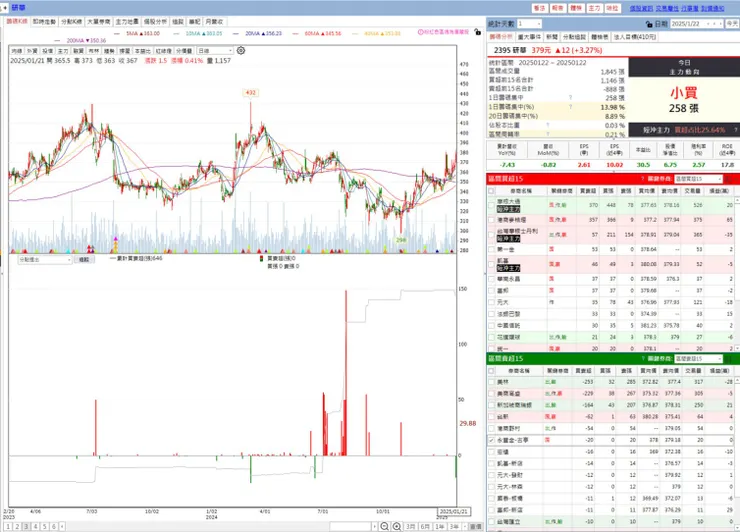
Task: Tick the header checkbox in 區間賣超15 table
Action: click(x=491, y=371)
